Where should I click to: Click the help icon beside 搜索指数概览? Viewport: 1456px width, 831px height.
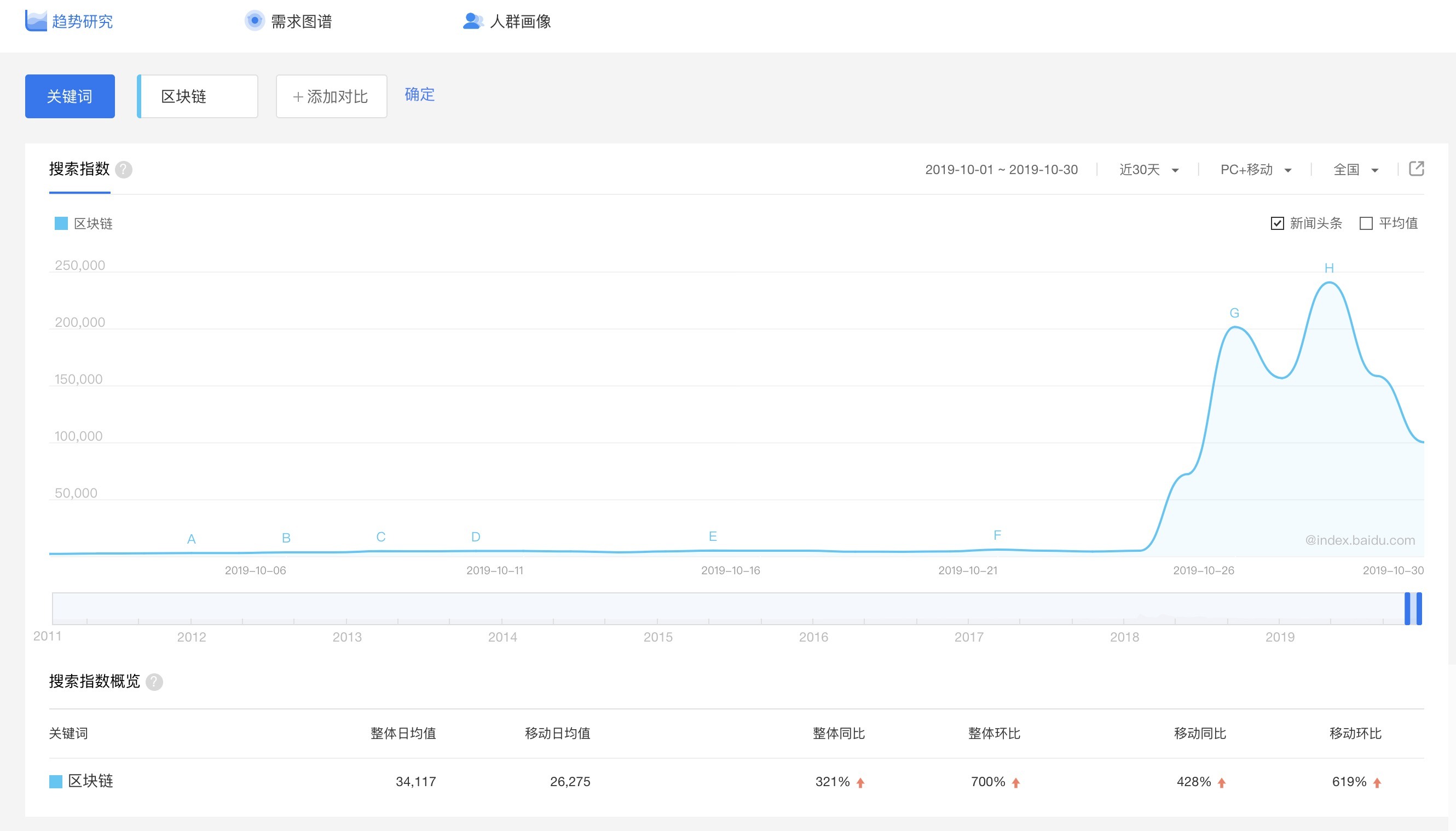154,682
